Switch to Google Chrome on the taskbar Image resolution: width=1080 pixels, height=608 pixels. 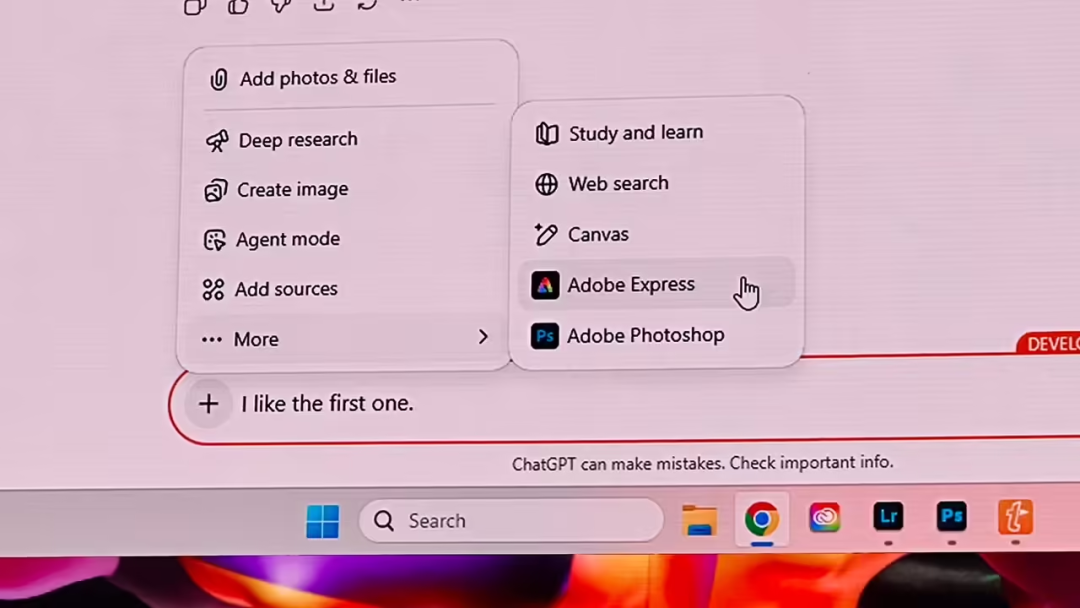(x=762, y=519)
